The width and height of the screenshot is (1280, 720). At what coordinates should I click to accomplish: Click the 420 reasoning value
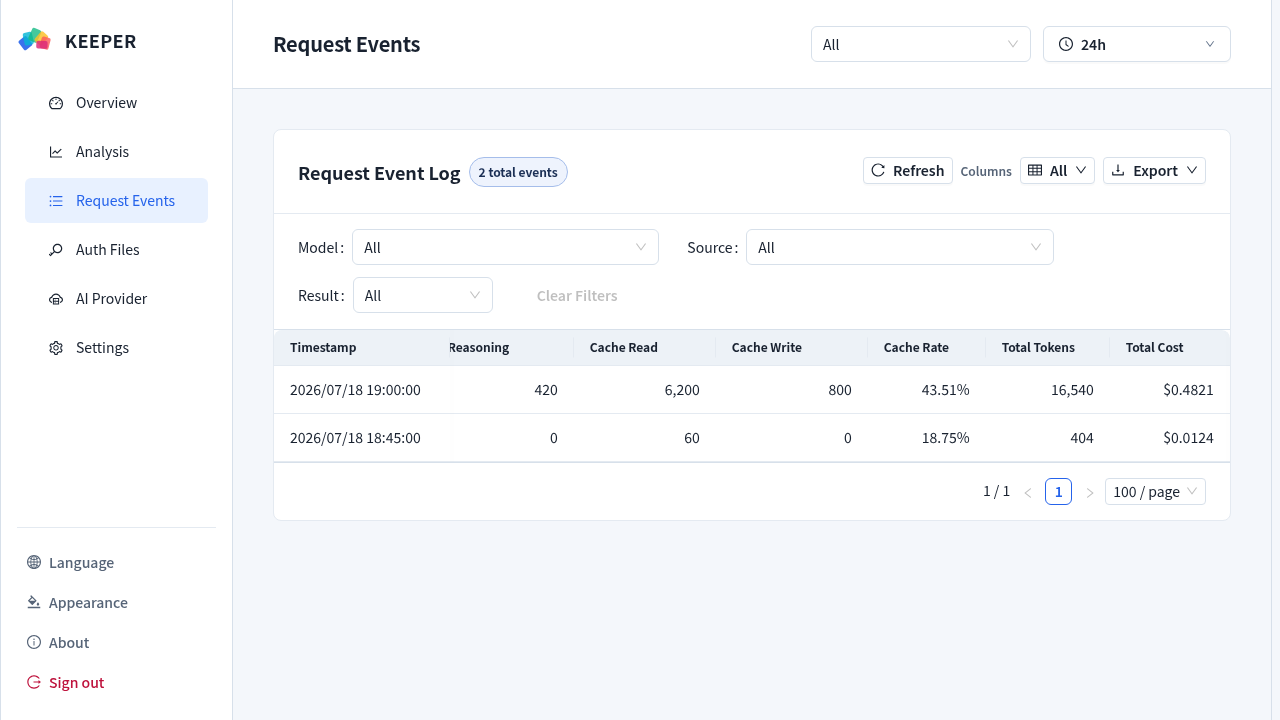tap(546, 390)
